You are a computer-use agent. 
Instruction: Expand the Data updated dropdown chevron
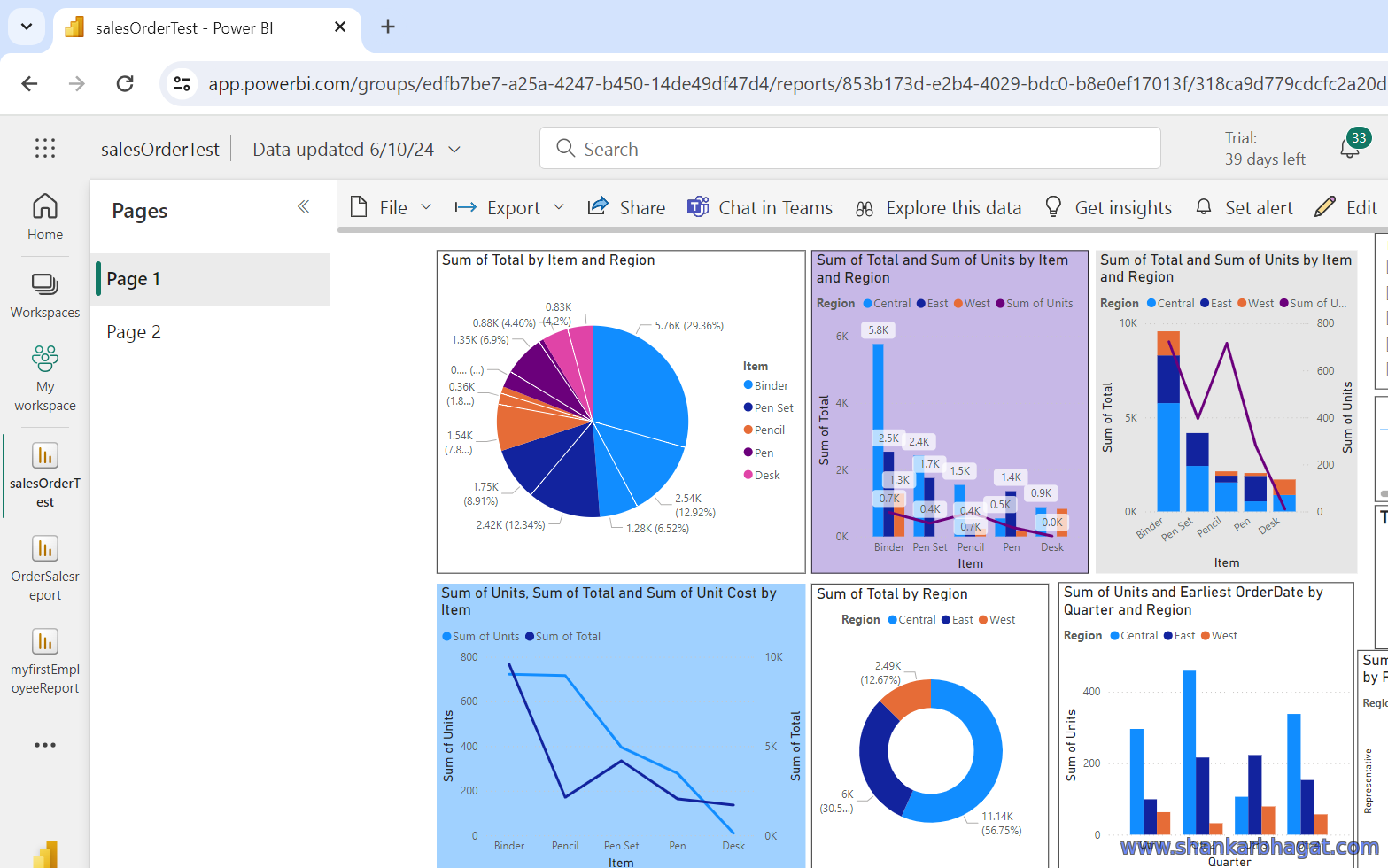(454, 150)
